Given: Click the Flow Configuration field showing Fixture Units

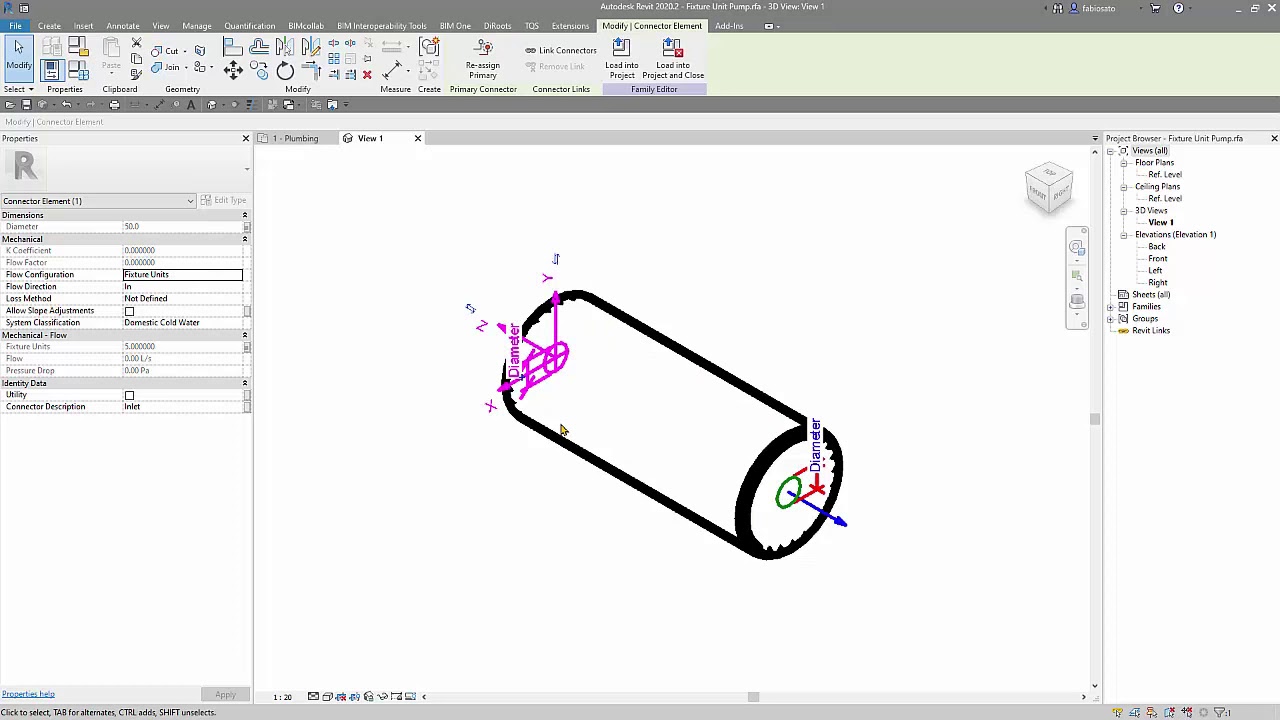Looking at the screenshot, I should pos(182,275).
